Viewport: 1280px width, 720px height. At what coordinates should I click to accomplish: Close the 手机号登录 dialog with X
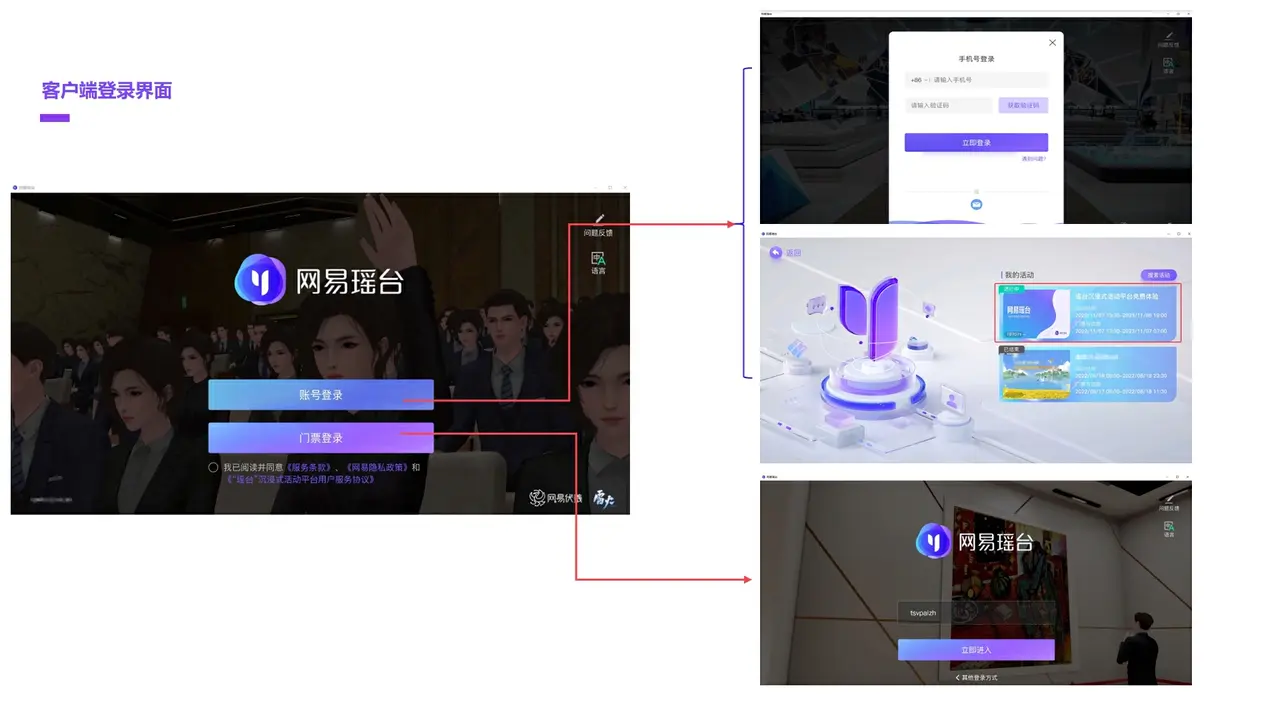point(1052,43)
